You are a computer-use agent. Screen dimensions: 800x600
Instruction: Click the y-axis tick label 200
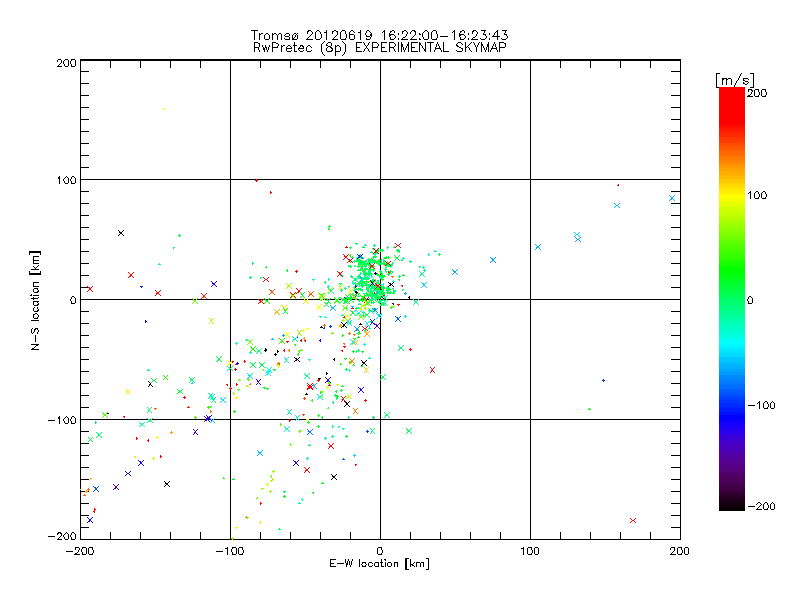[66, 63]
